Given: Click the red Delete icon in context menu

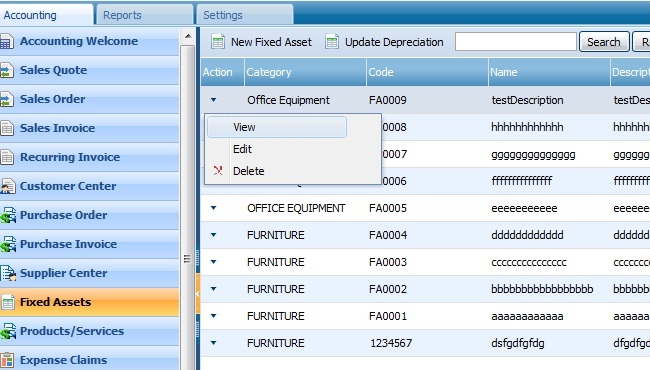Looking at the screenshot, I should point(218,171).
